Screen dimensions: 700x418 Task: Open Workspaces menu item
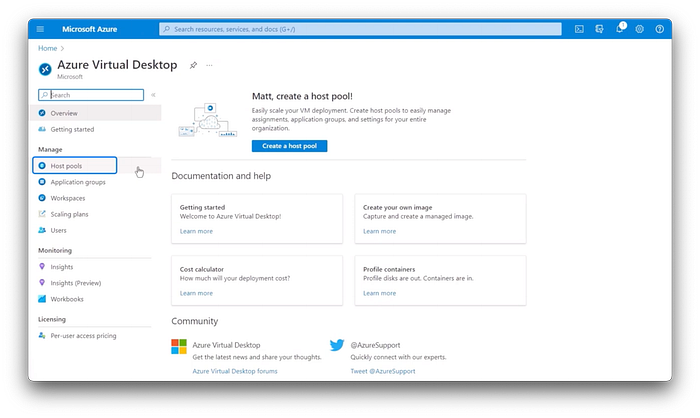tap(96, 198)
